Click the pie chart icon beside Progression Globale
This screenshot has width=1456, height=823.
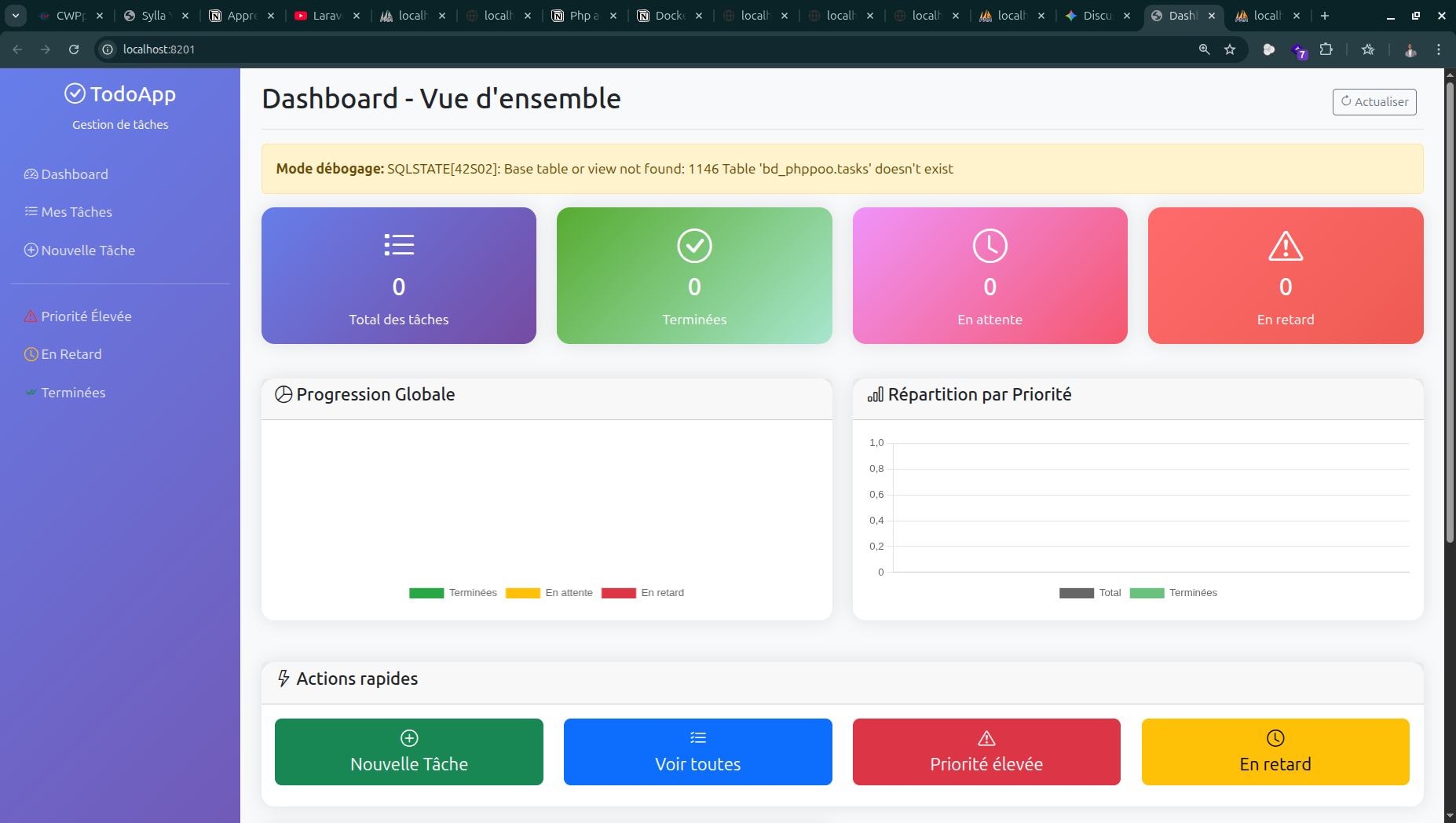tap(284, 394)
